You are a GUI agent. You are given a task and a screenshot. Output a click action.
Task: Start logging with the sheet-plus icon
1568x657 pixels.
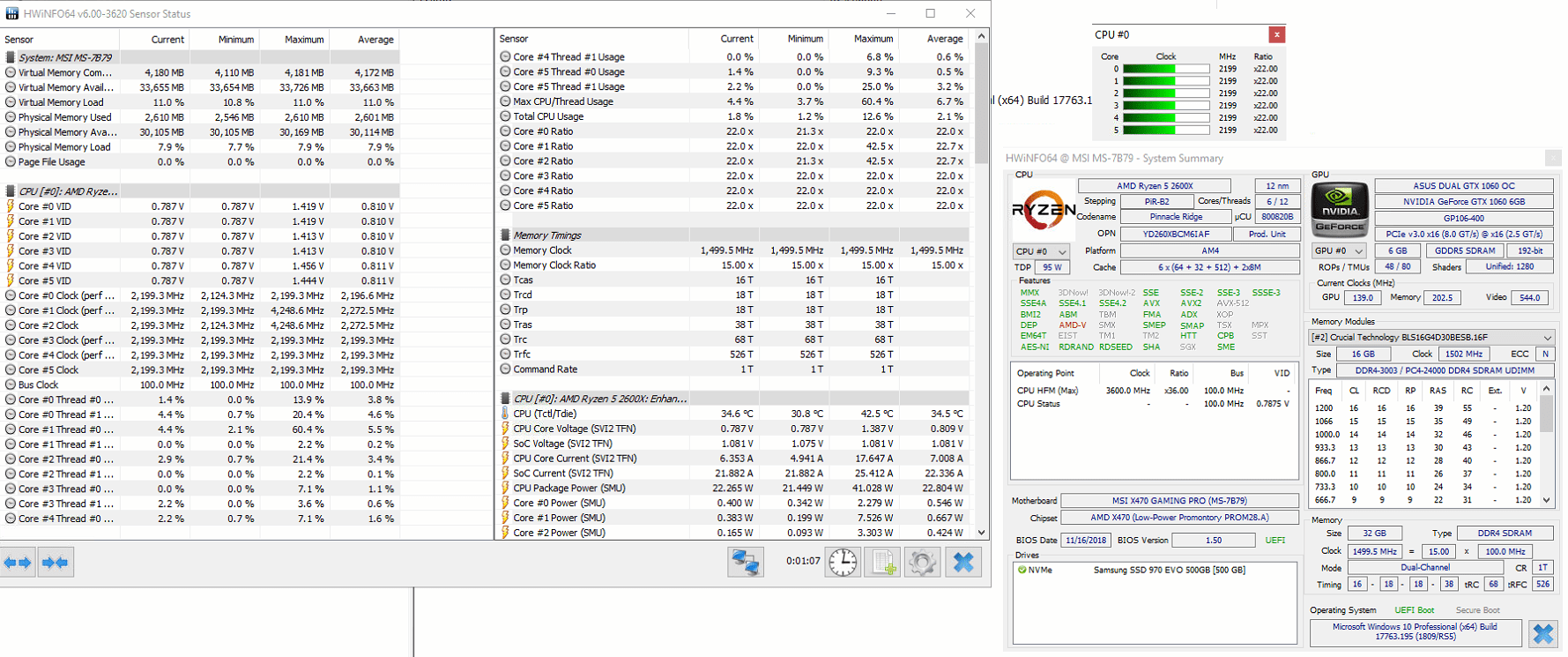pos(882,562)
